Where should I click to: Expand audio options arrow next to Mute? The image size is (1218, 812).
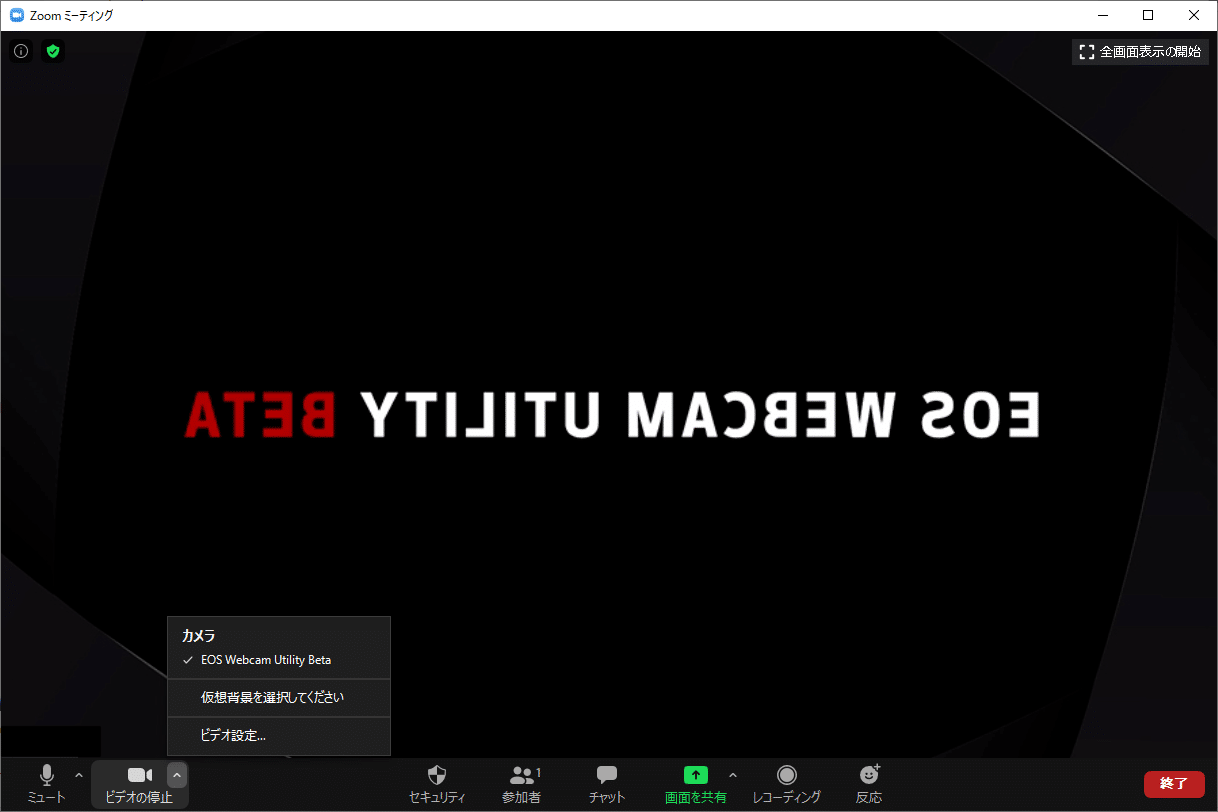point(79,775)
